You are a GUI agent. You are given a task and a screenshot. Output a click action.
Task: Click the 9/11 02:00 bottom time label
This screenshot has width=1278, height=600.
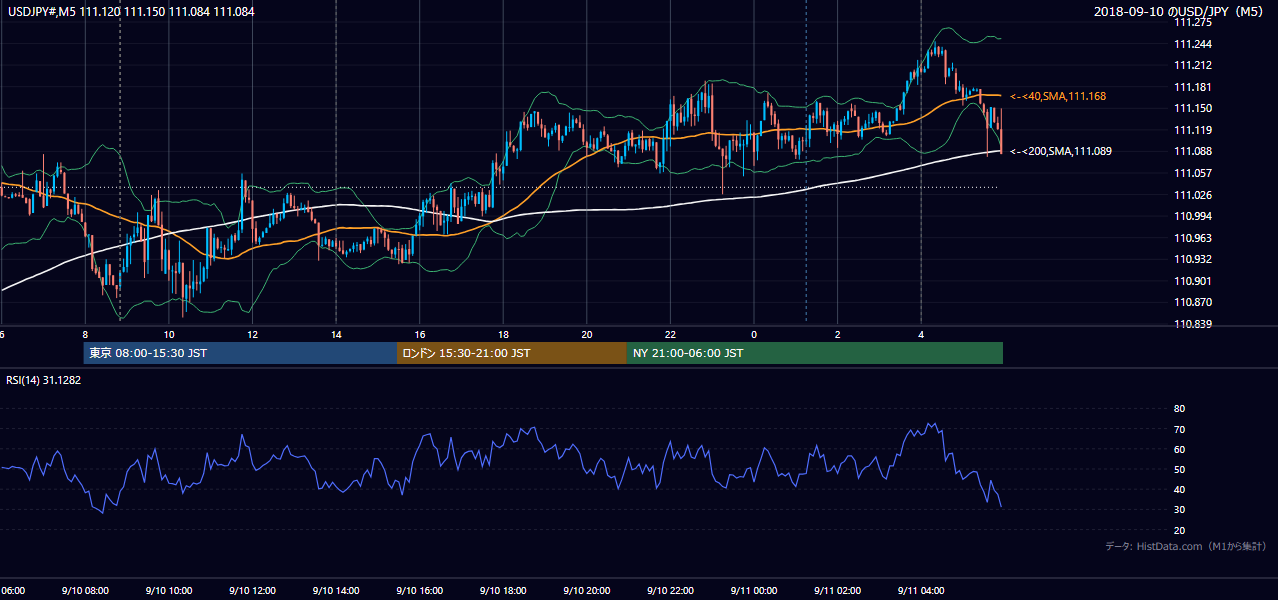click(x=836, y=591)
